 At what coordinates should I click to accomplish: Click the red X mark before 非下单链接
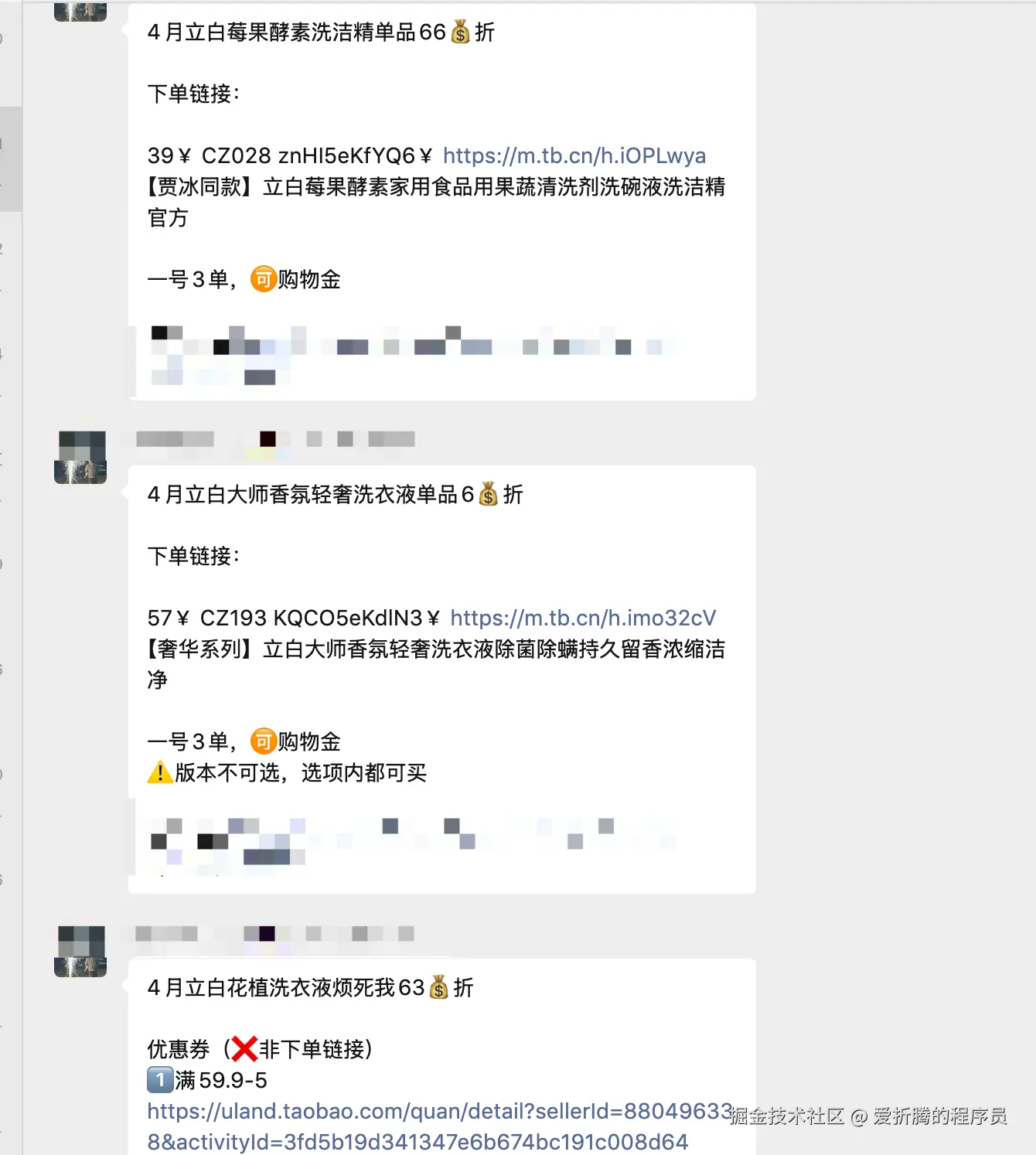coord(244,1049)
